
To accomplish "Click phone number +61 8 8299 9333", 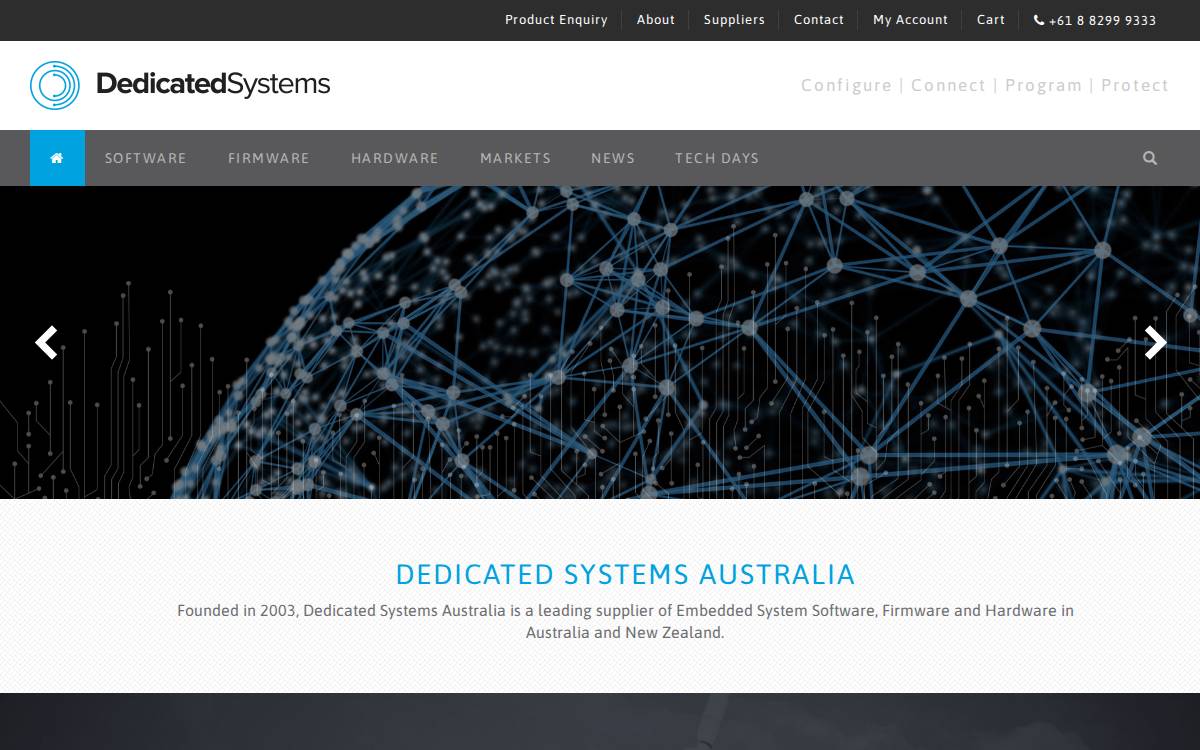I will (1102, 20).
